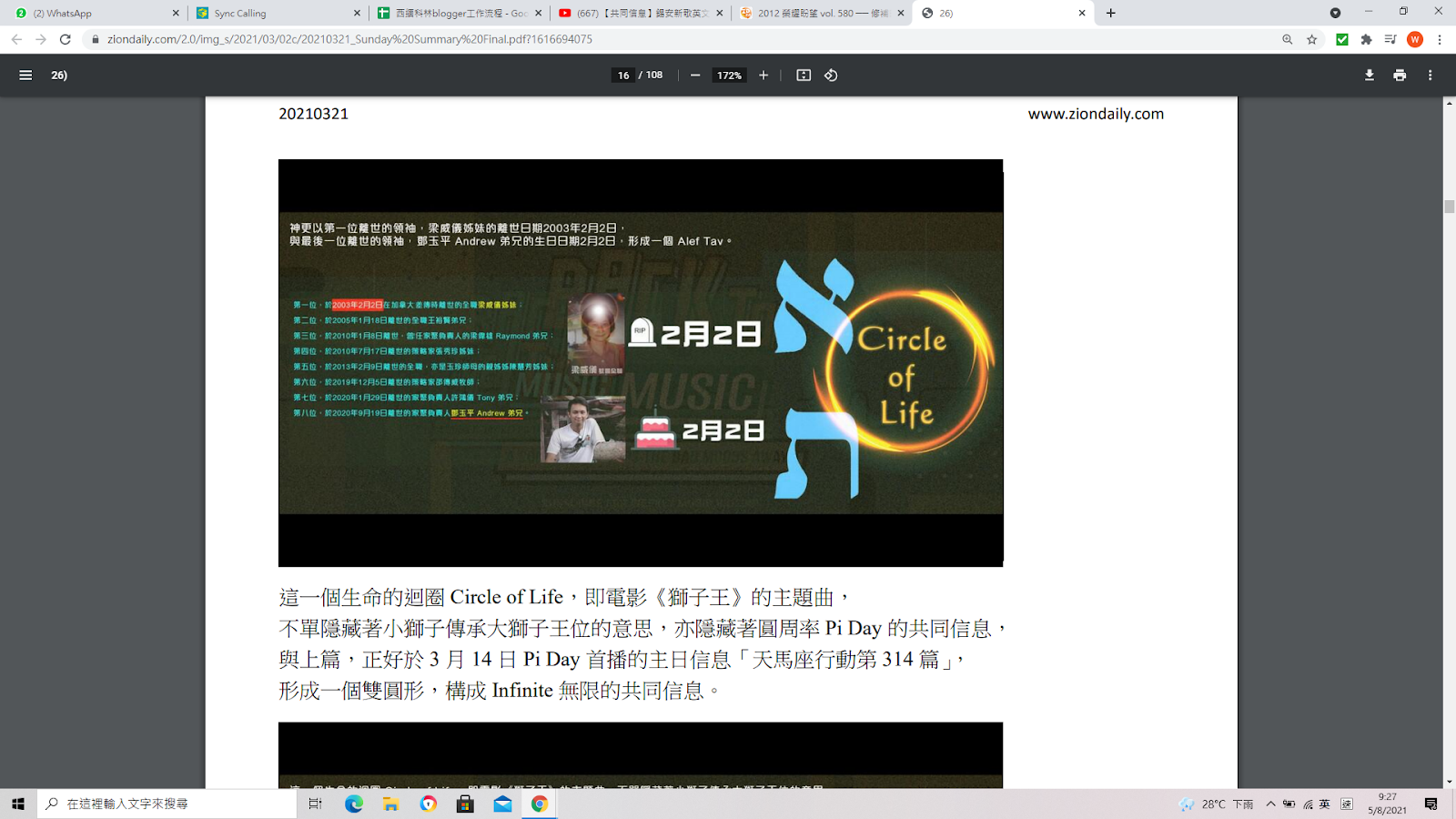
Task: Edit the page number field showing 16
Action: pyautogui.click(x=623, y=76)
